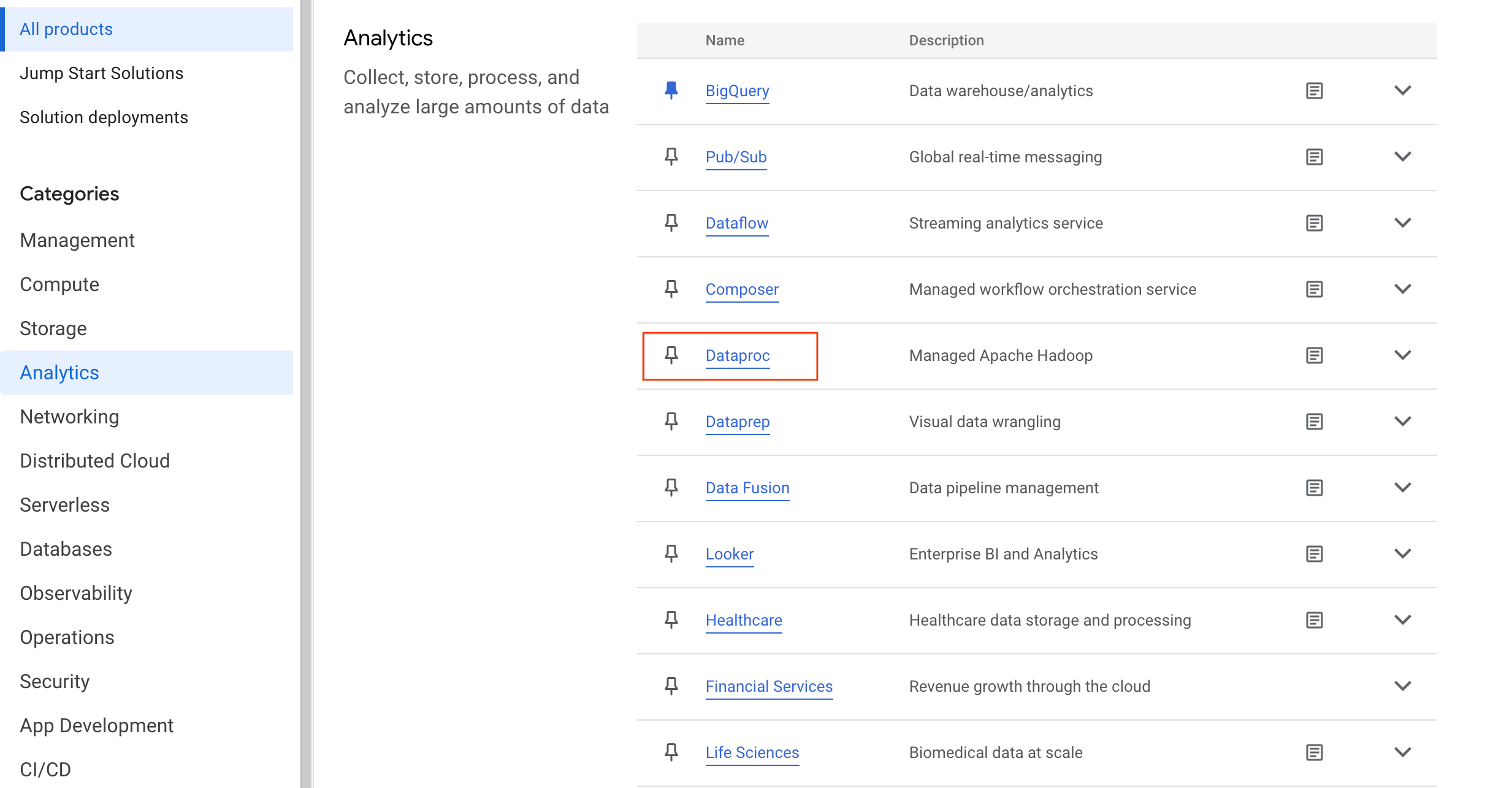This screenshot has height=788, width=1512.
Task: Open documentation icon for BigQuery
Action: coord(1314,91)
